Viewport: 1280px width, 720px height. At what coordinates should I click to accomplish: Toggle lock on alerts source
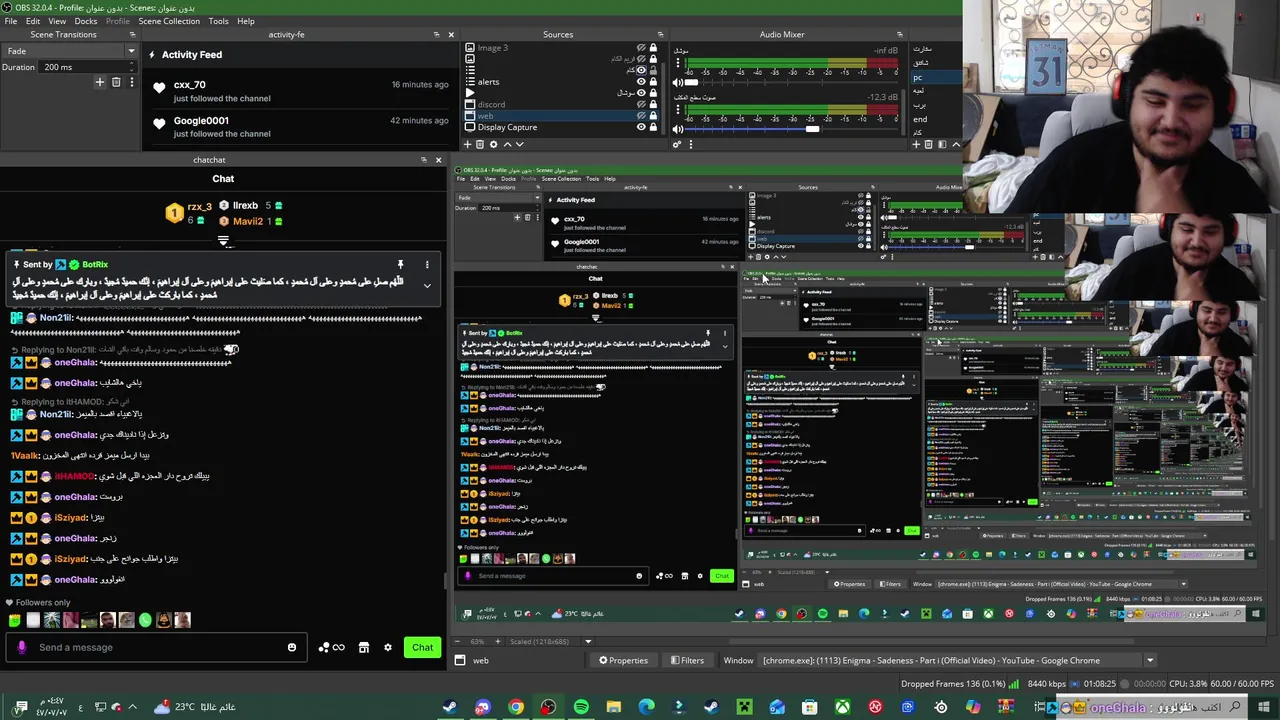(x=653, y=82)
